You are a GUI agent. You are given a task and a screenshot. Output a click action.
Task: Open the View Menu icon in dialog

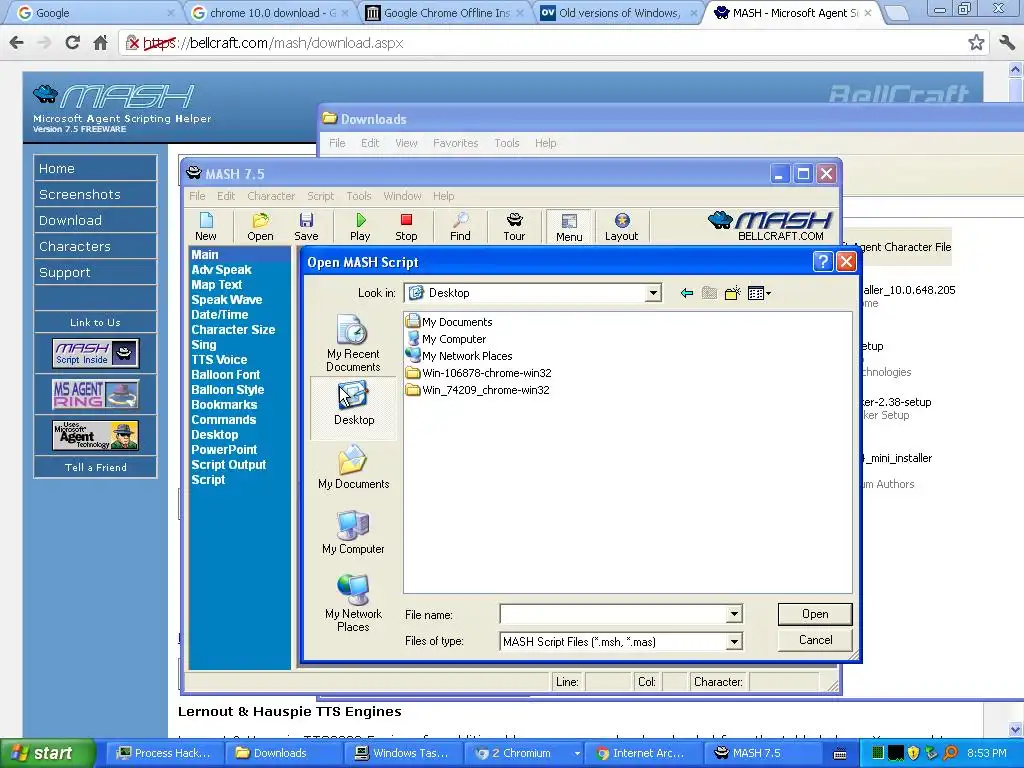click(x=759, y=293)
